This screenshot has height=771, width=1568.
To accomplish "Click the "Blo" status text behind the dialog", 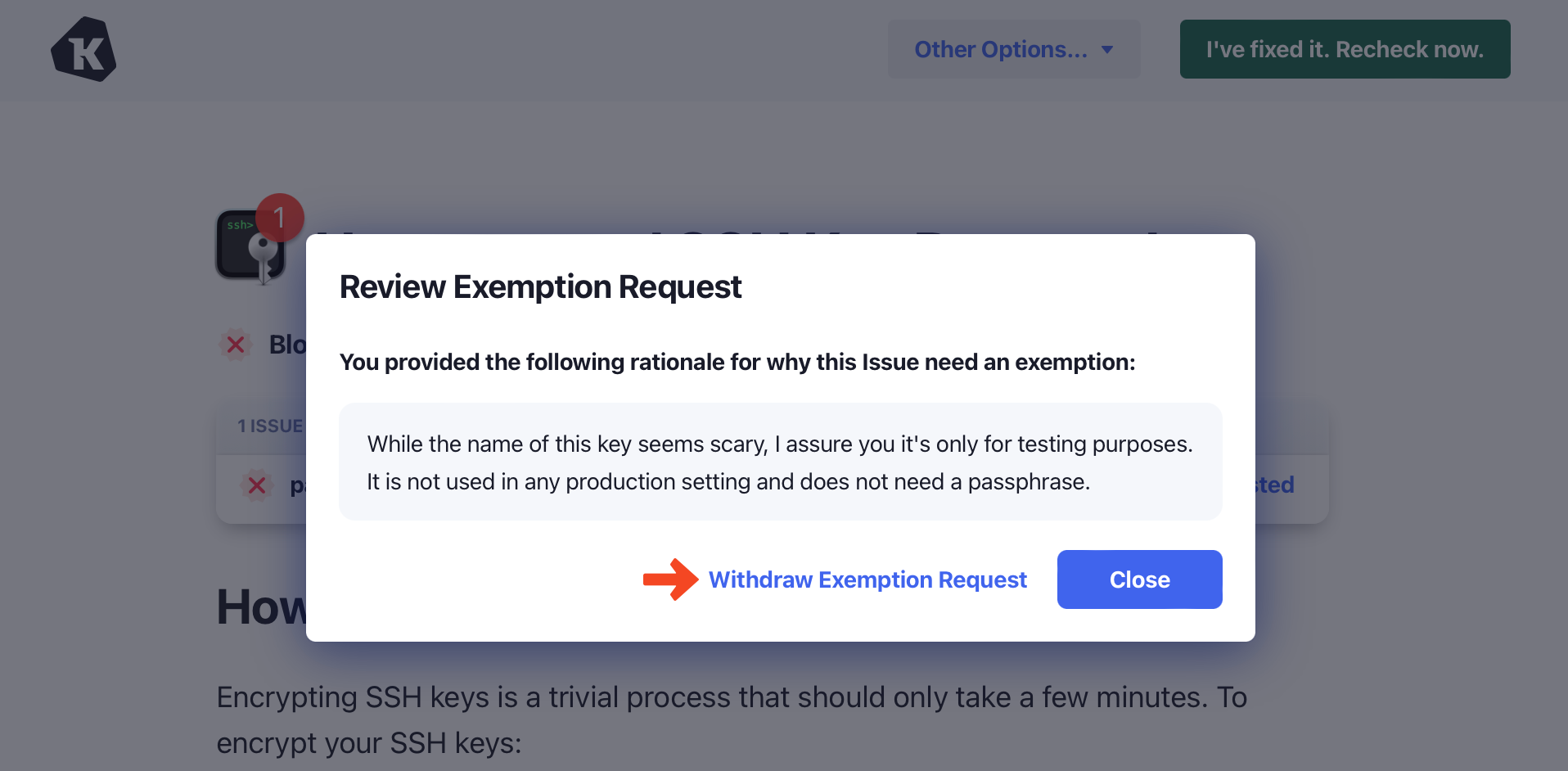I will pos(287,345).
